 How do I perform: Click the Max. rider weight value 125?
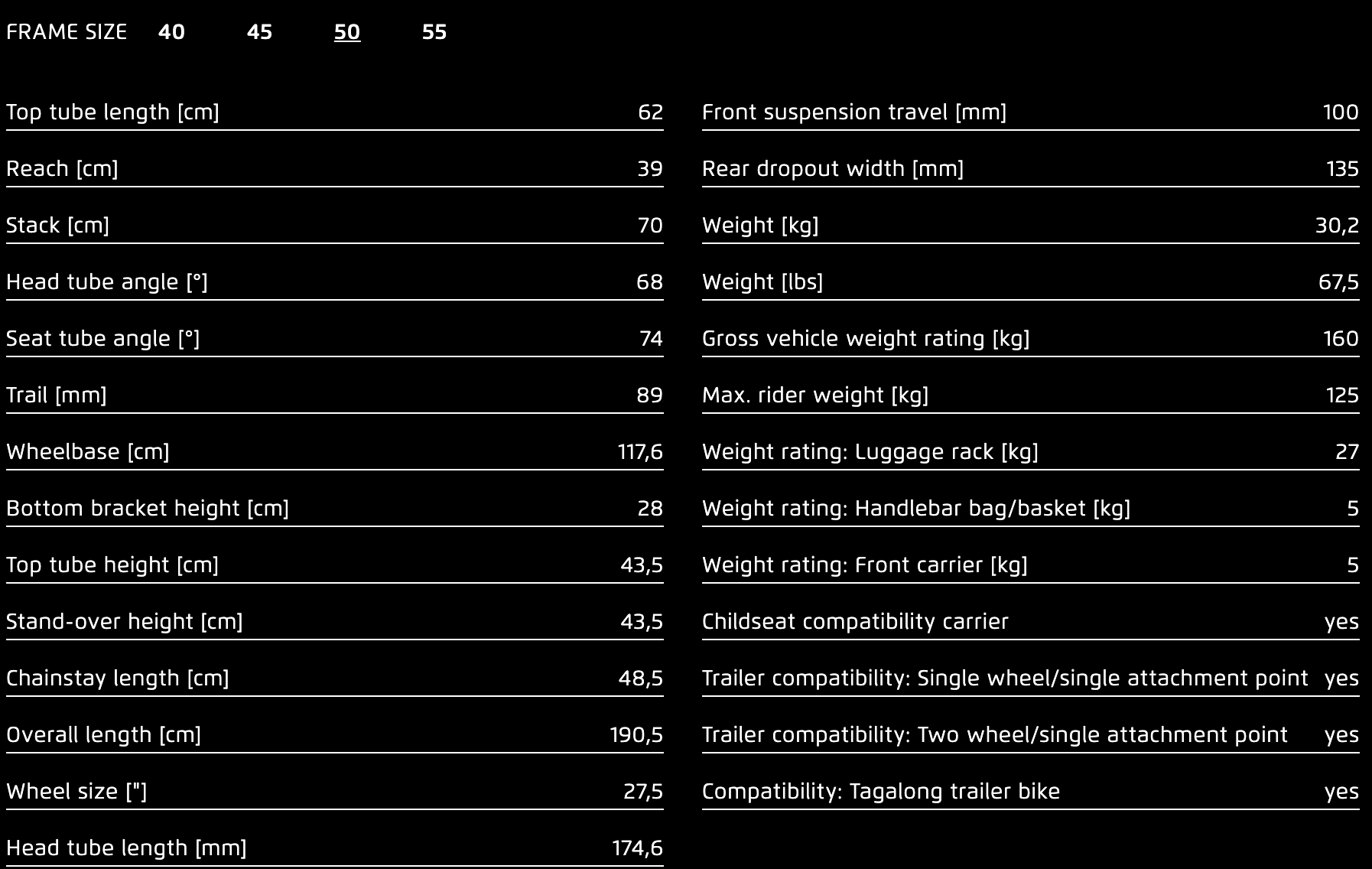point(1342,395)
